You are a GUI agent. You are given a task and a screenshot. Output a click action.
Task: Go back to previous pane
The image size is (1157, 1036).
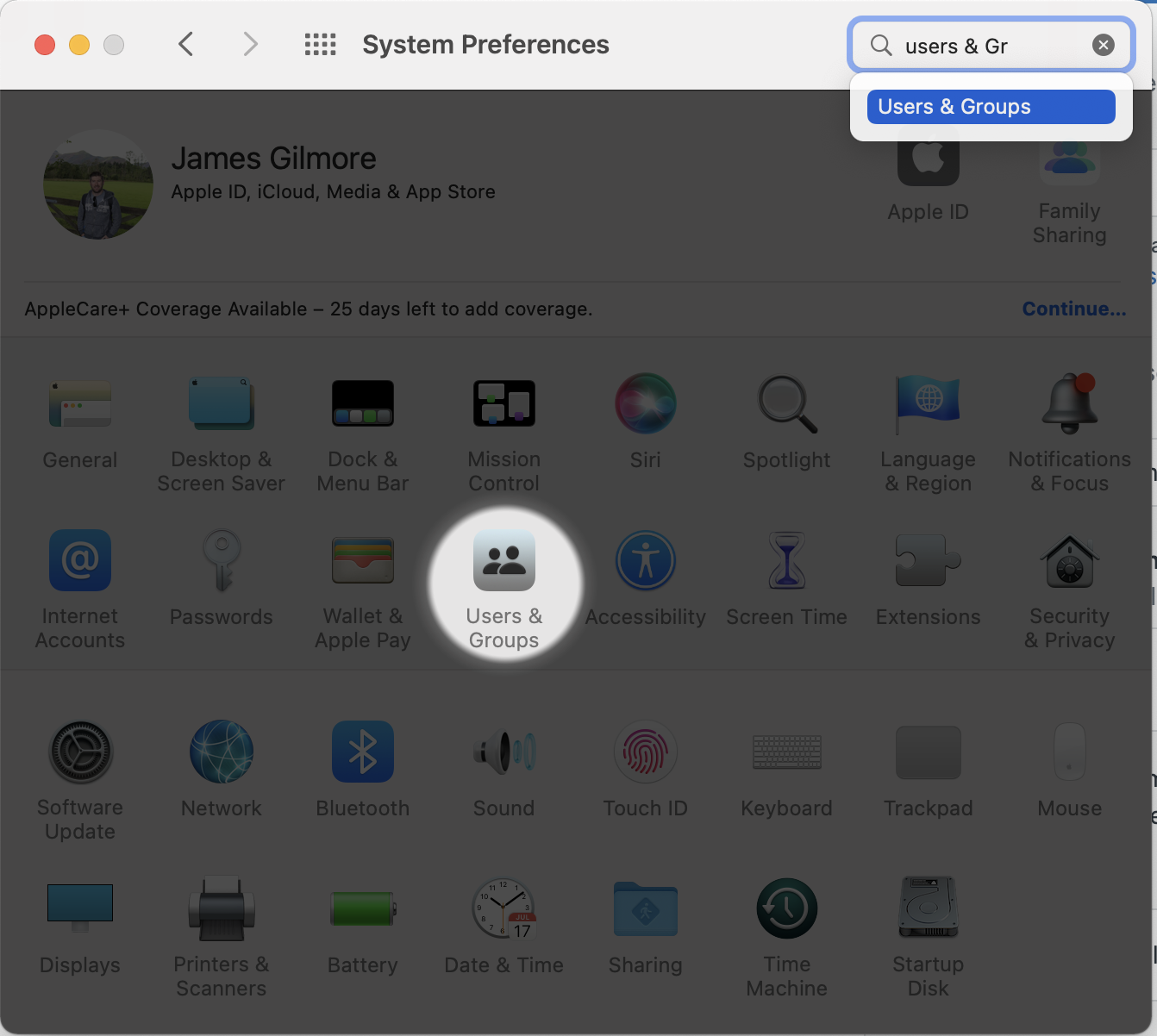pyautogui.click(x=185, y=44)
